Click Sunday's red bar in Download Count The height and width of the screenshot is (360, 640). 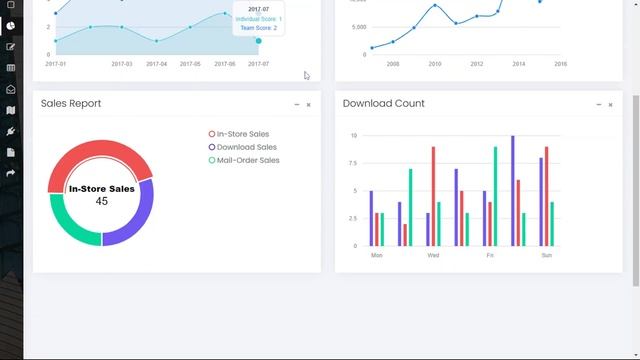coord(547,196)
